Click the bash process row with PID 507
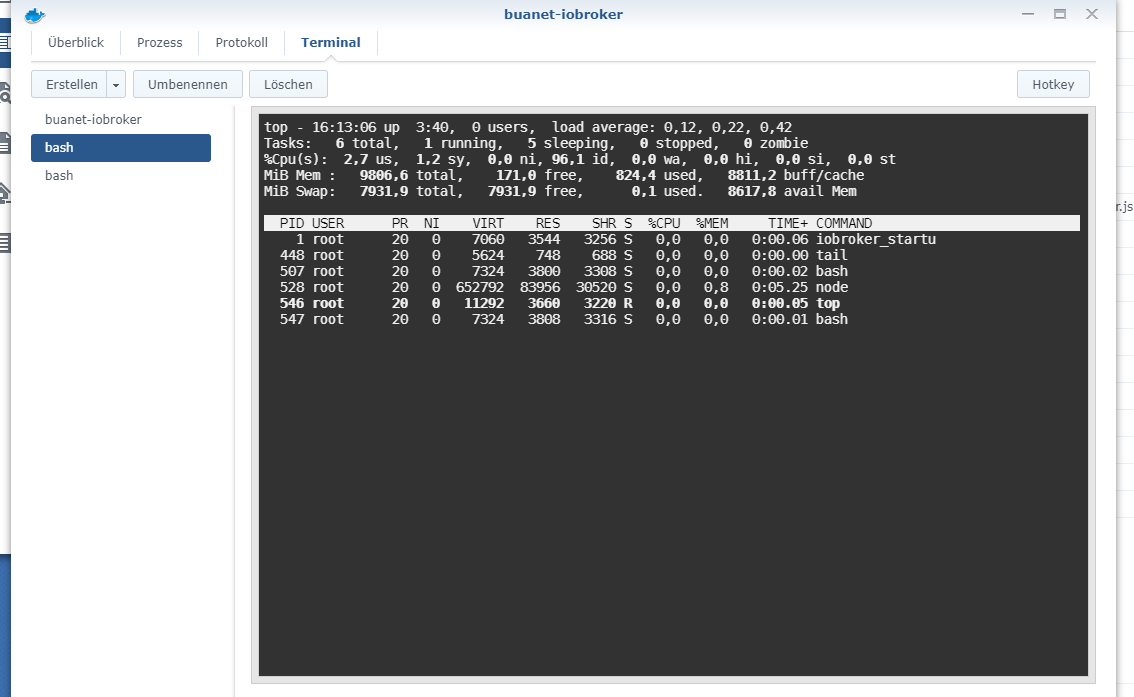Screen dimensions: 1134x697 coord(672,271)
